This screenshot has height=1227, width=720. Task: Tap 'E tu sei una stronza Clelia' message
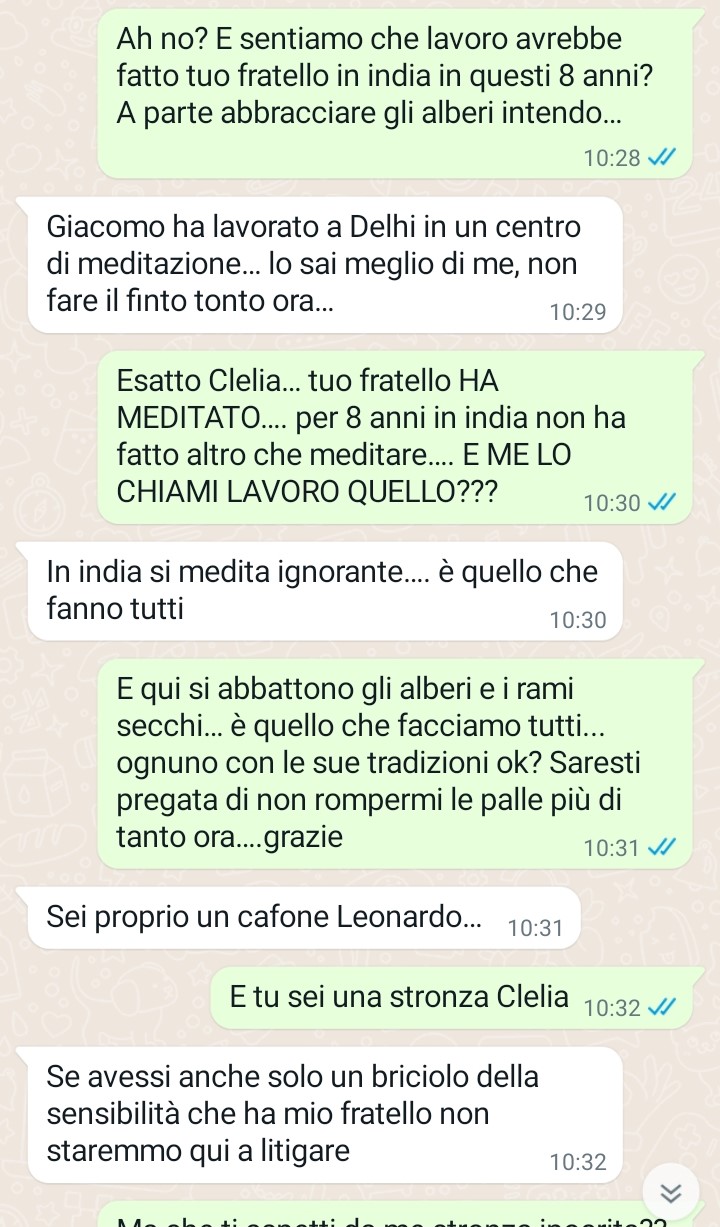pos(452,999)
